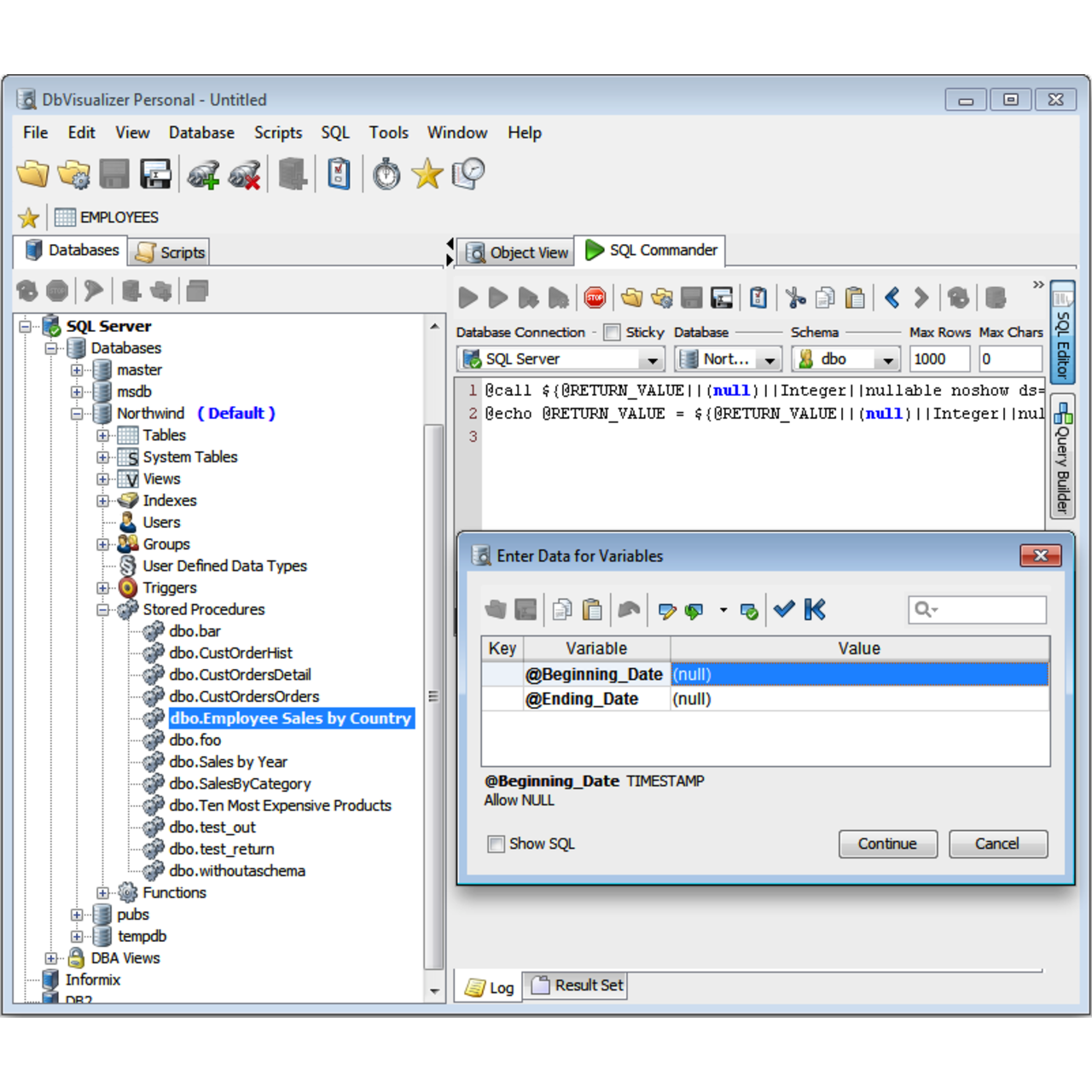The image size is (1092, 1092).
Task: Click the paste clipboard icon in SQL Commander toolbar
Action: click(855, 298)
